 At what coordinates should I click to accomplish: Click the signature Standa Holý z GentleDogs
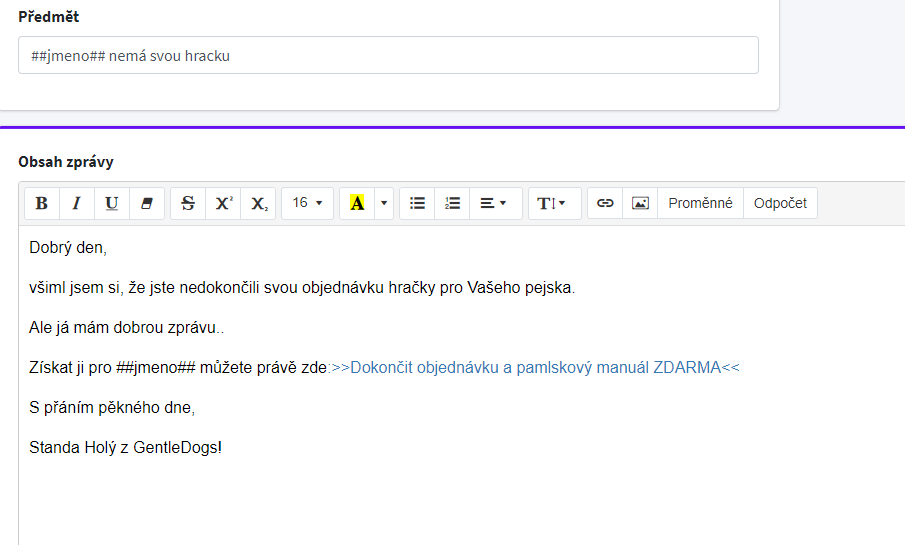tap(125, 447)
